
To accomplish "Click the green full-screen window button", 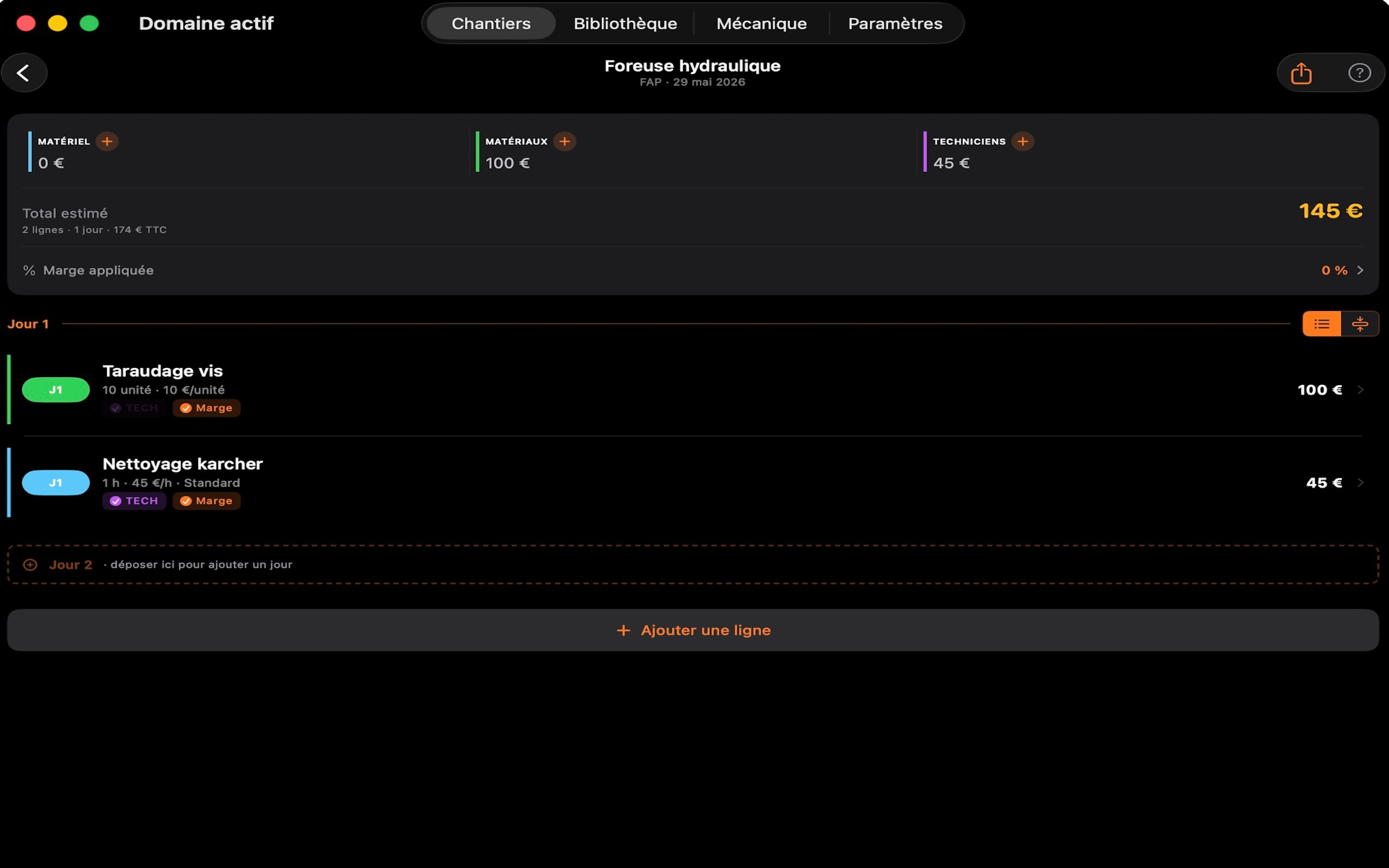I will tap(89, 23).
